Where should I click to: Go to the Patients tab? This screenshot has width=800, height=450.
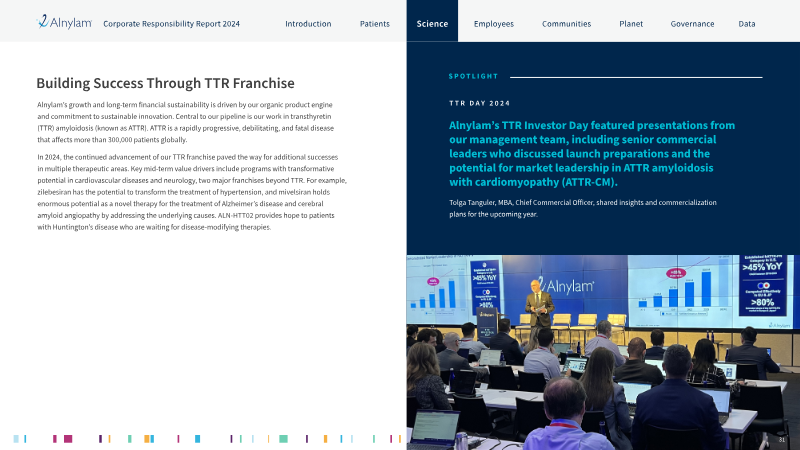click(x=374, y=23)
